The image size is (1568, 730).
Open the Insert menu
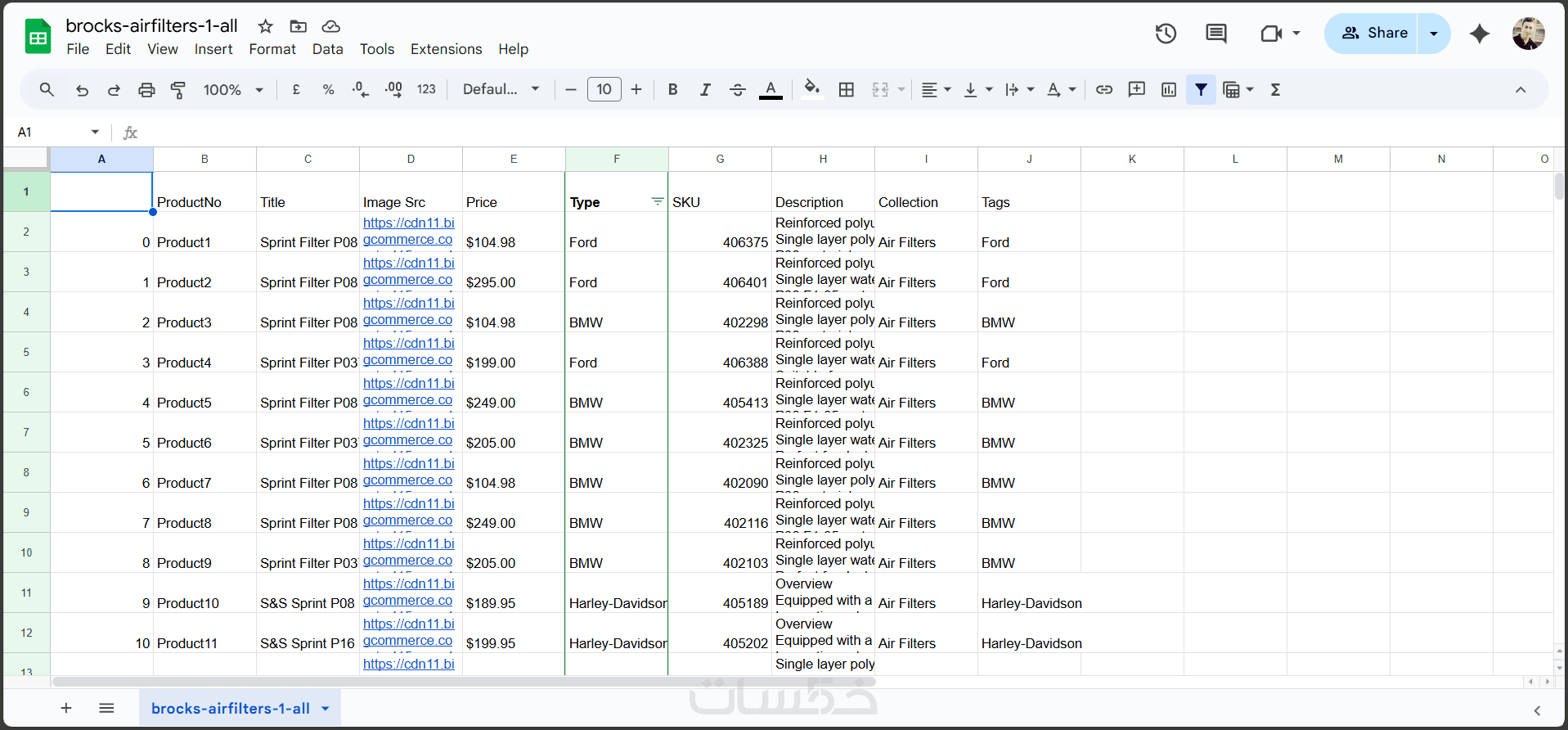pos(213,49)
